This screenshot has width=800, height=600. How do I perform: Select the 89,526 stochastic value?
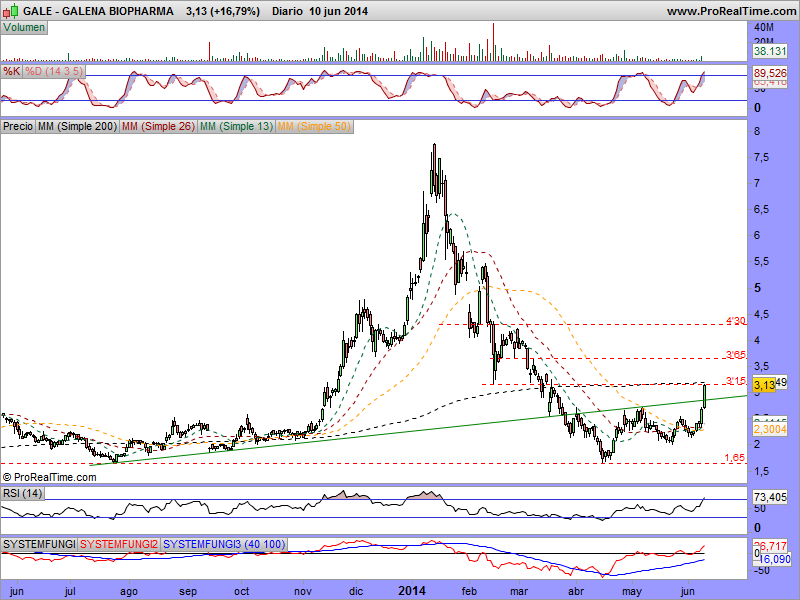pos(770,73)
